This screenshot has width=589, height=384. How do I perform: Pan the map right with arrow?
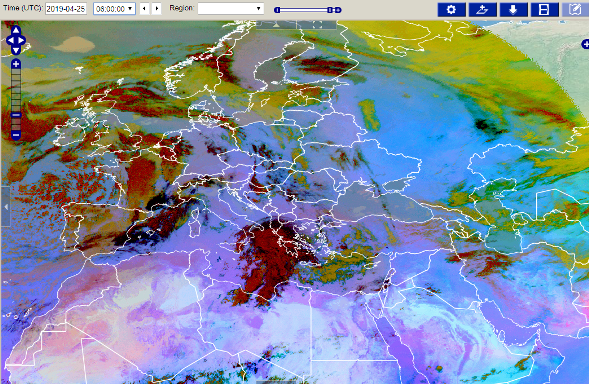click(x=21, y=40)
